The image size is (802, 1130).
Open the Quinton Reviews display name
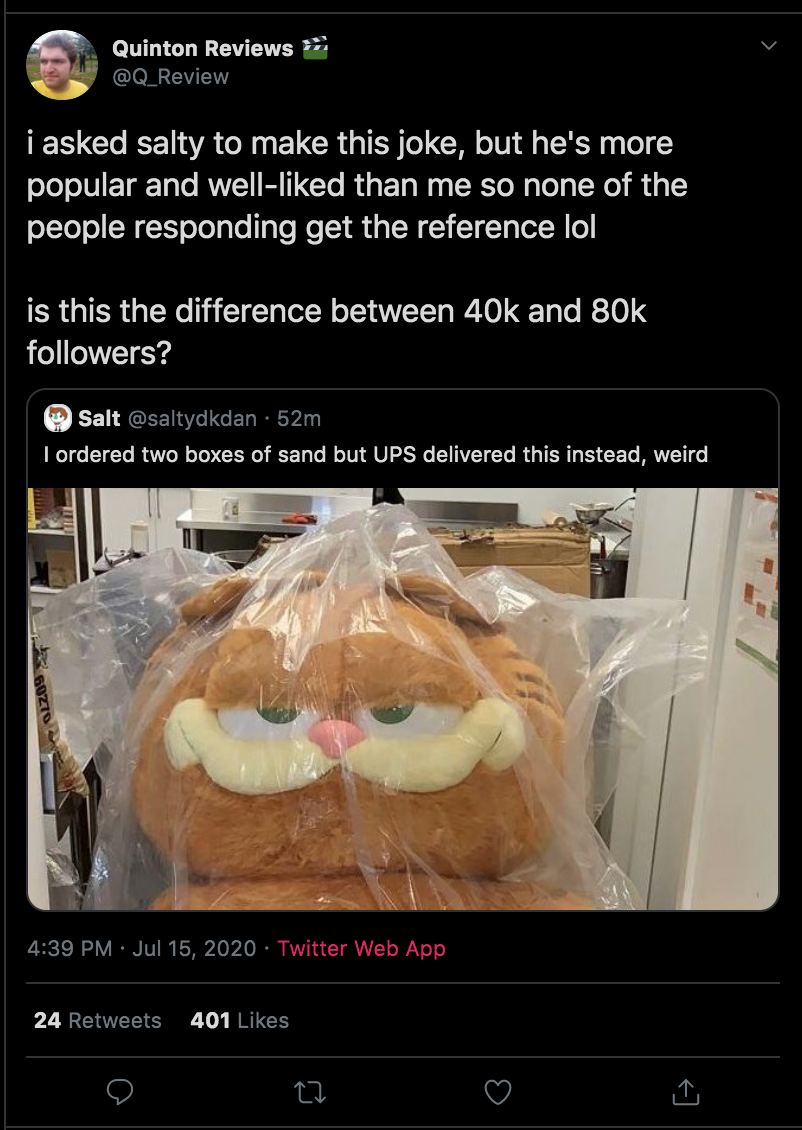pyautogui.click(x=202, y=48)
